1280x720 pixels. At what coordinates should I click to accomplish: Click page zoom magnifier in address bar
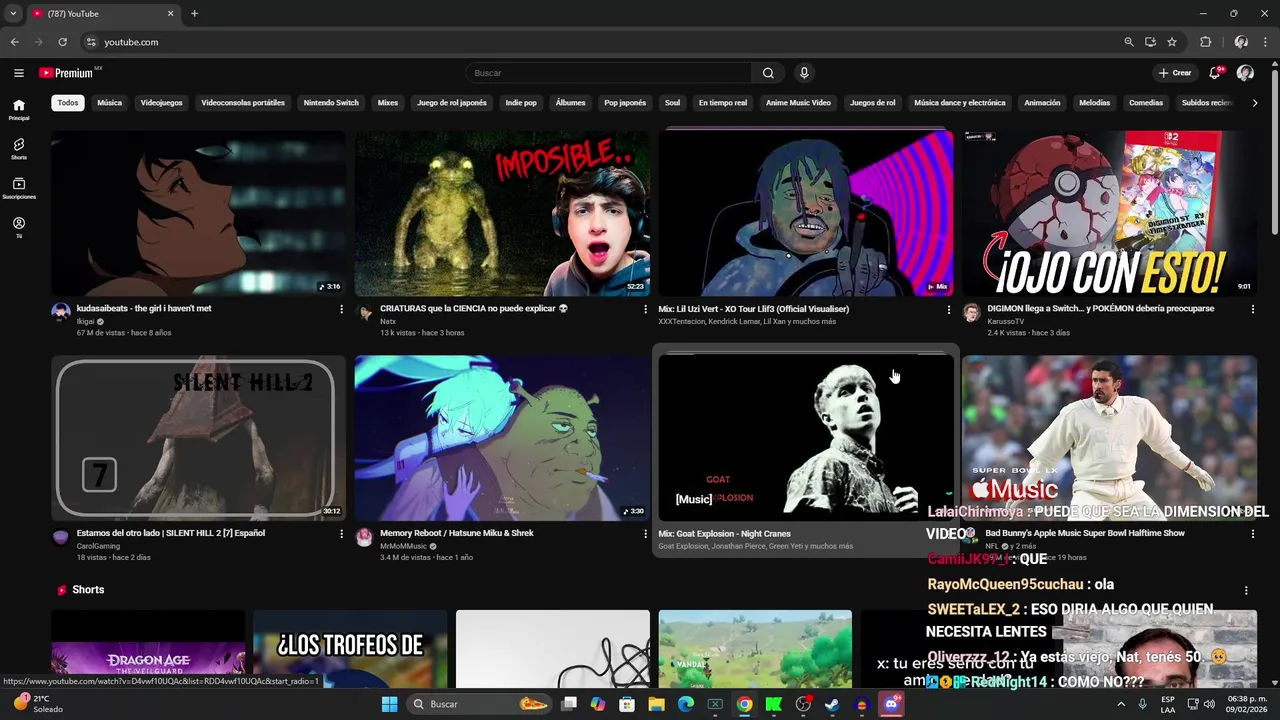pyautogui.click(x=1128, y=42)
